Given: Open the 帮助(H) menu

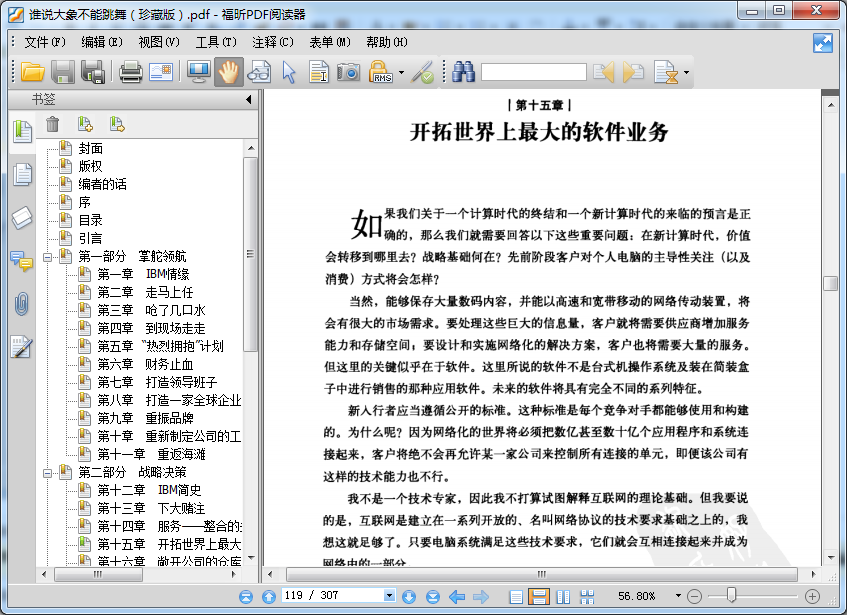Looking at the screenshot, I should 387,42.
